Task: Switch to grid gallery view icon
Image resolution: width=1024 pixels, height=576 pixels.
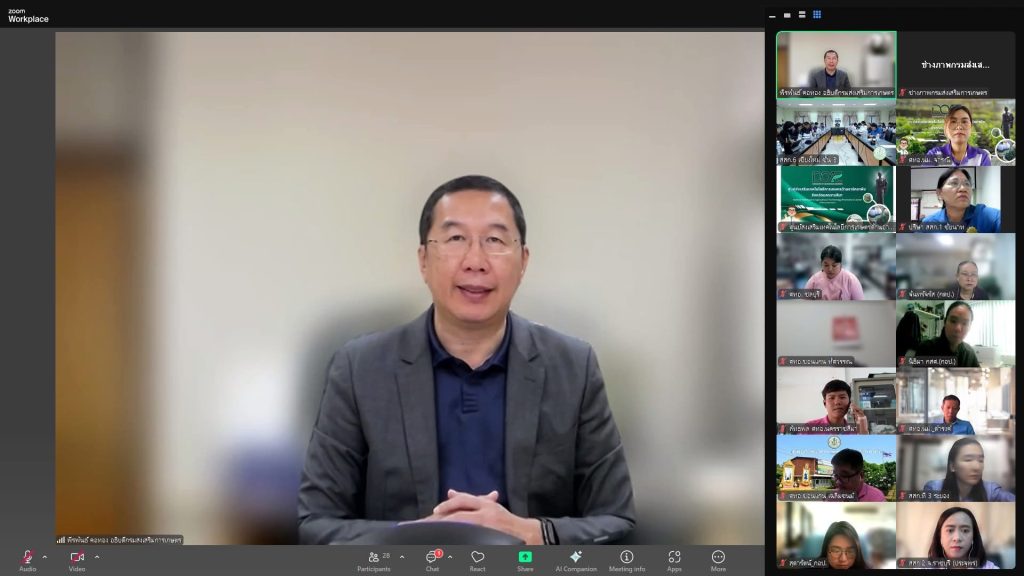Action: pyautogui.click(x=817, y=15)
